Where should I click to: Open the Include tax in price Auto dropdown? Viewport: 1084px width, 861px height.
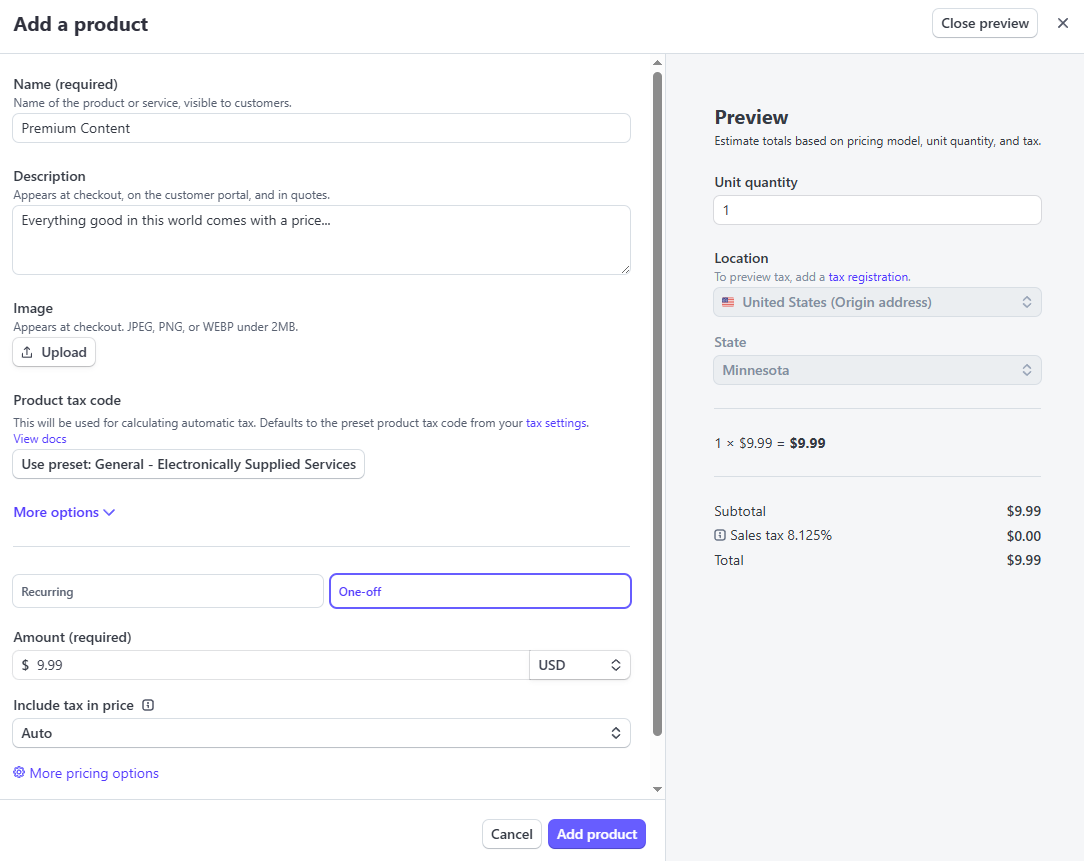pyautogui.click(x=321, y=733)
